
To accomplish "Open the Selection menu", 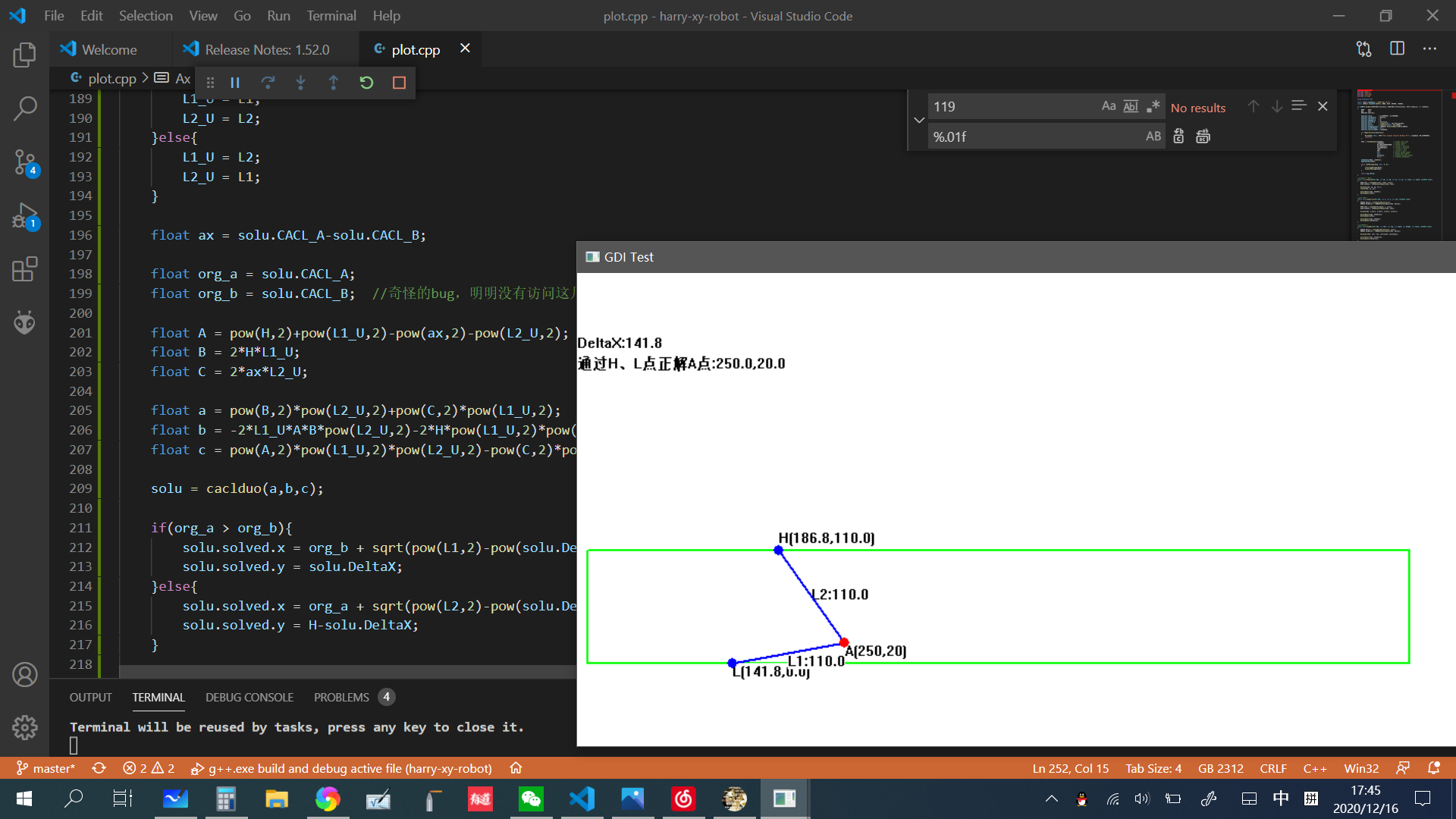I will 146,16.
